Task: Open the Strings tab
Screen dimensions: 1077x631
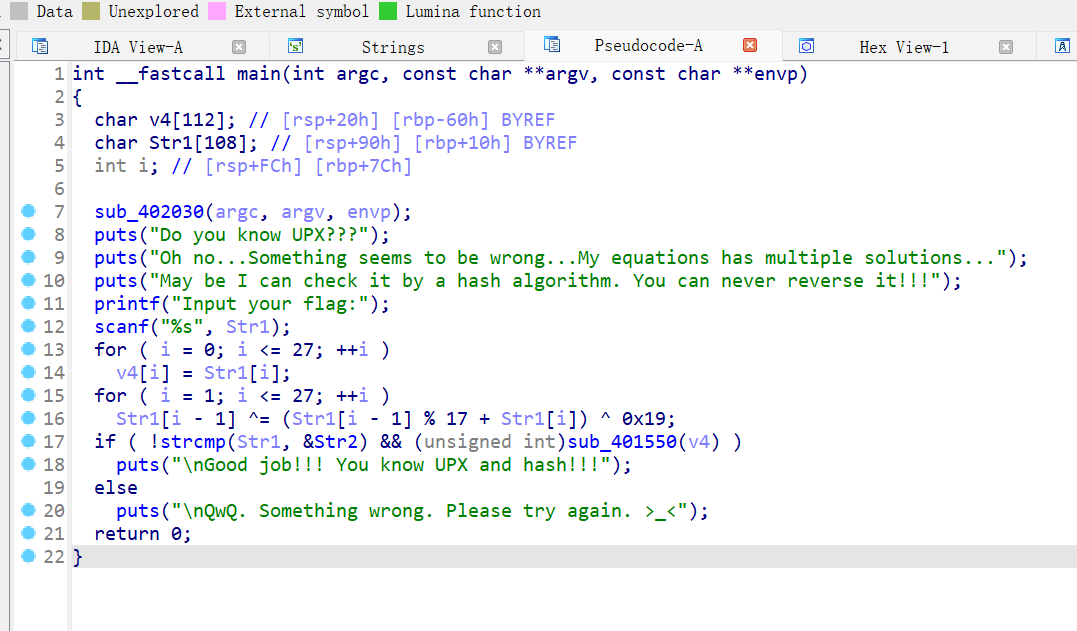Action: (x=393, y=47)
